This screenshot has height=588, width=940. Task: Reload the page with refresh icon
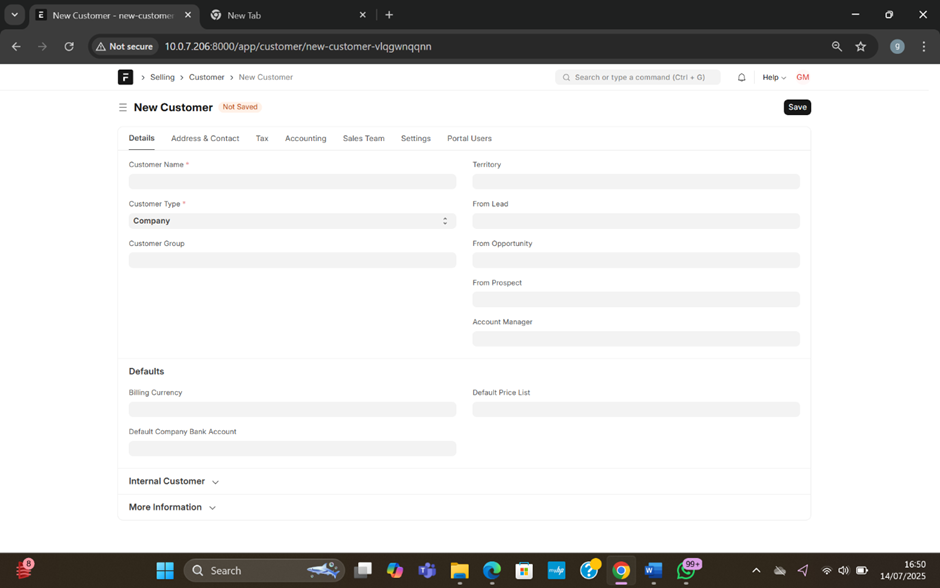coord(69,47)
